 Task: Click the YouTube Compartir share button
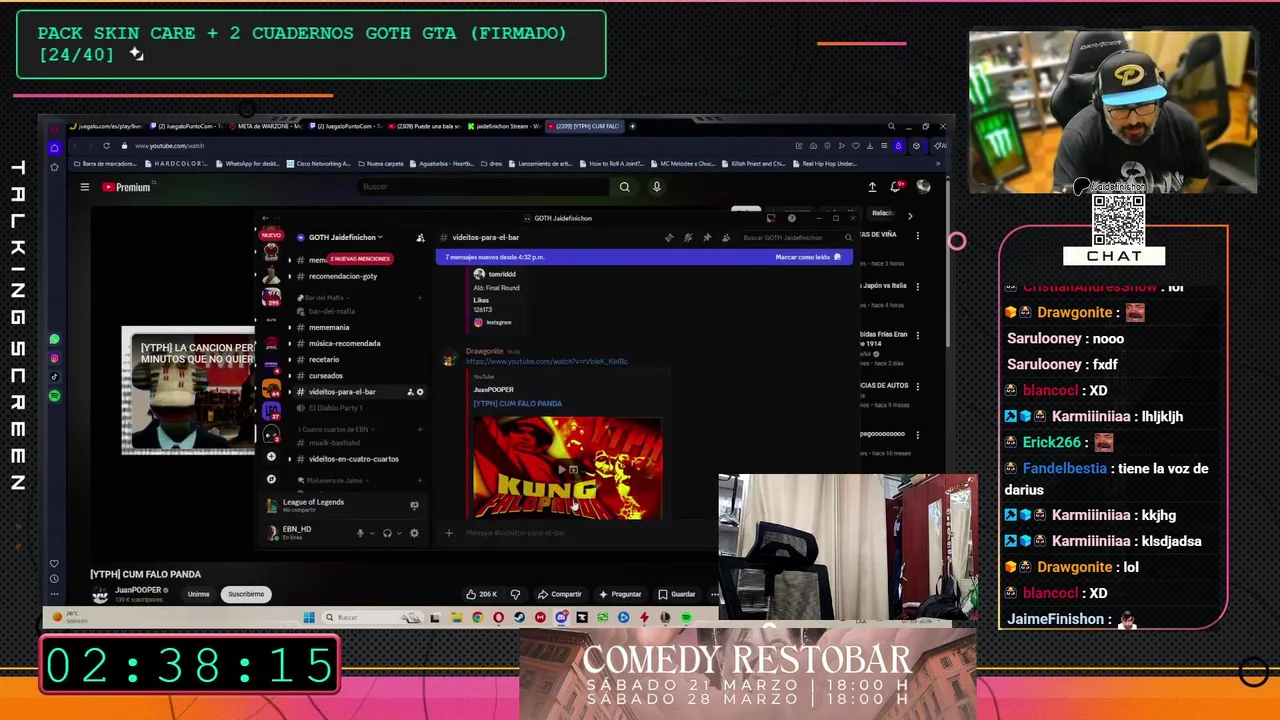[x=560, y=594]
